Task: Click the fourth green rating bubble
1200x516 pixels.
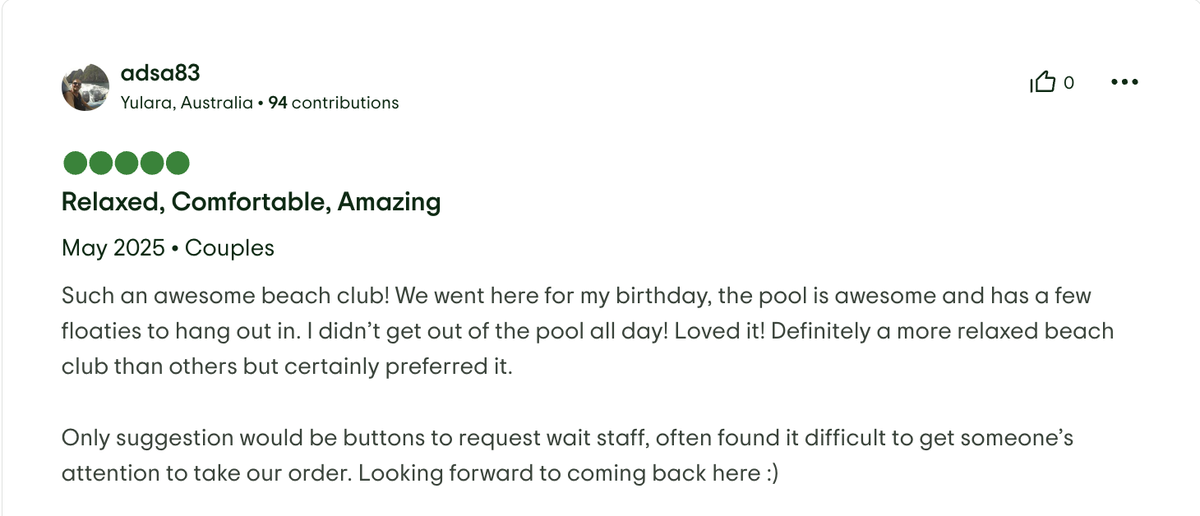Action: click(151, 163)
